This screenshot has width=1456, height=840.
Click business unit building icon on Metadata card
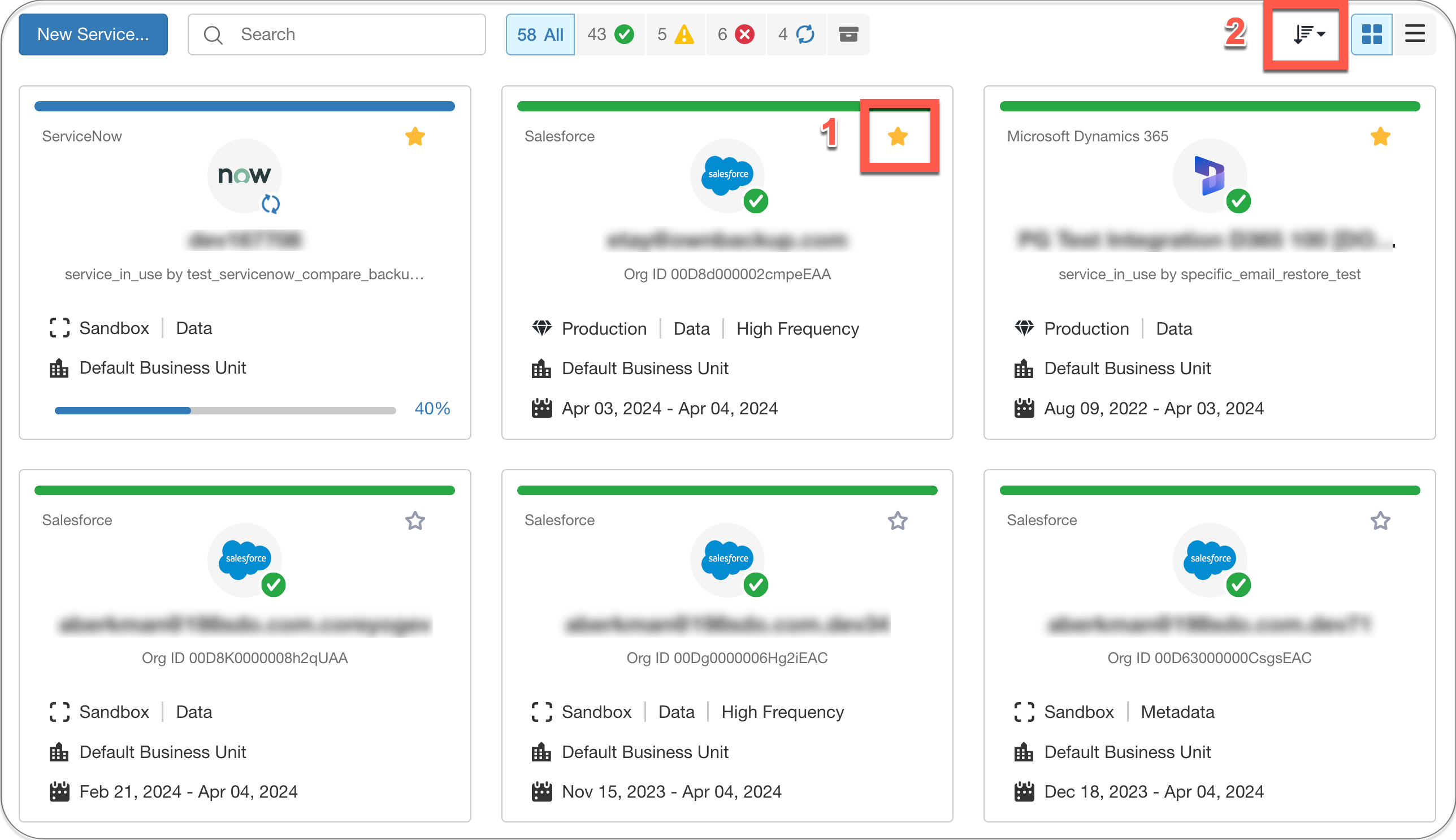(x=1024, y=752)
